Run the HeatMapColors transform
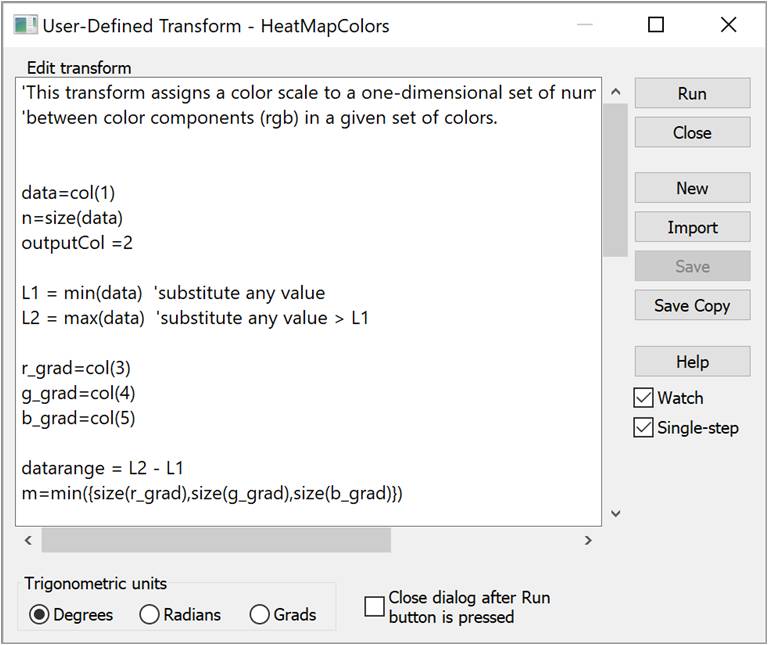Viewport: 768px width, 645px height. (x=692, y=93)
